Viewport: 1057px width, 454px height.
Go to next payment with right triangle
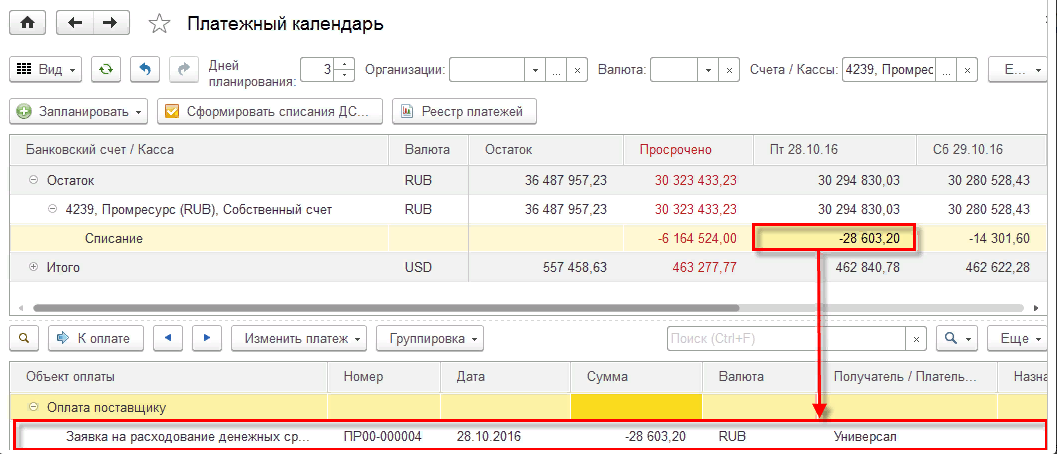pos(206,338)
